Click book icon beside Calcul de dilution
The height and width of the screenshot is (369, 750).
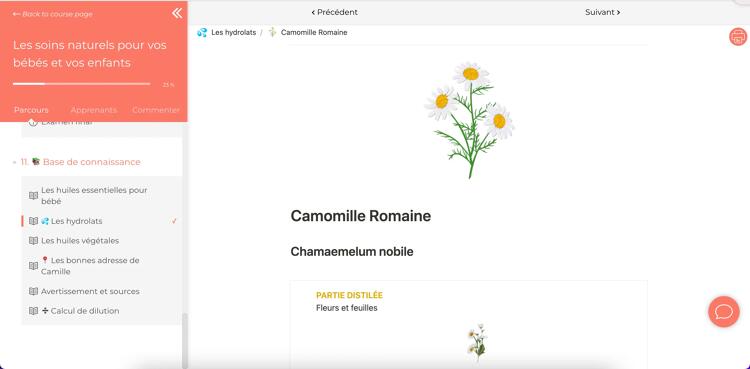[33, 311]
